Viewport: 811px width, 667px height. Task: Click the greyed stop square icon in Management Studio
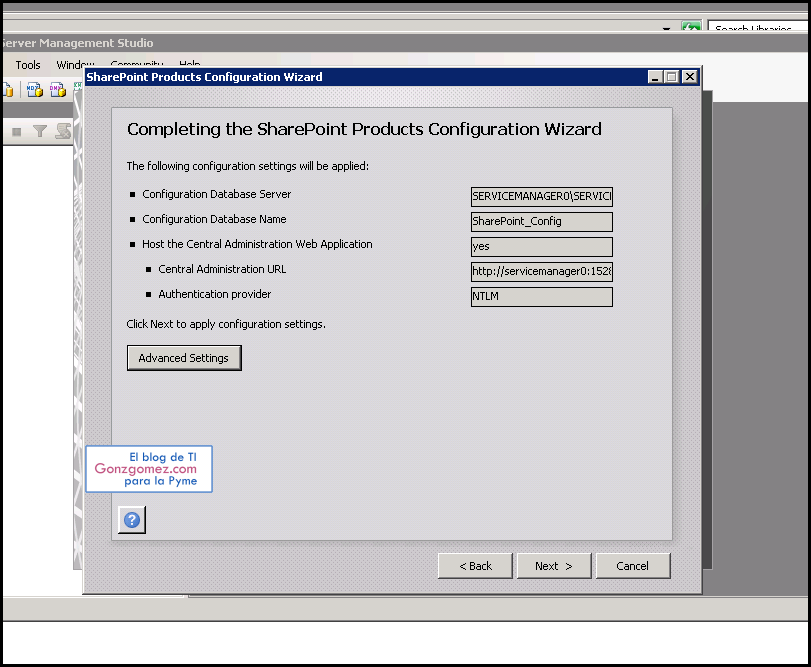[17, 132]
